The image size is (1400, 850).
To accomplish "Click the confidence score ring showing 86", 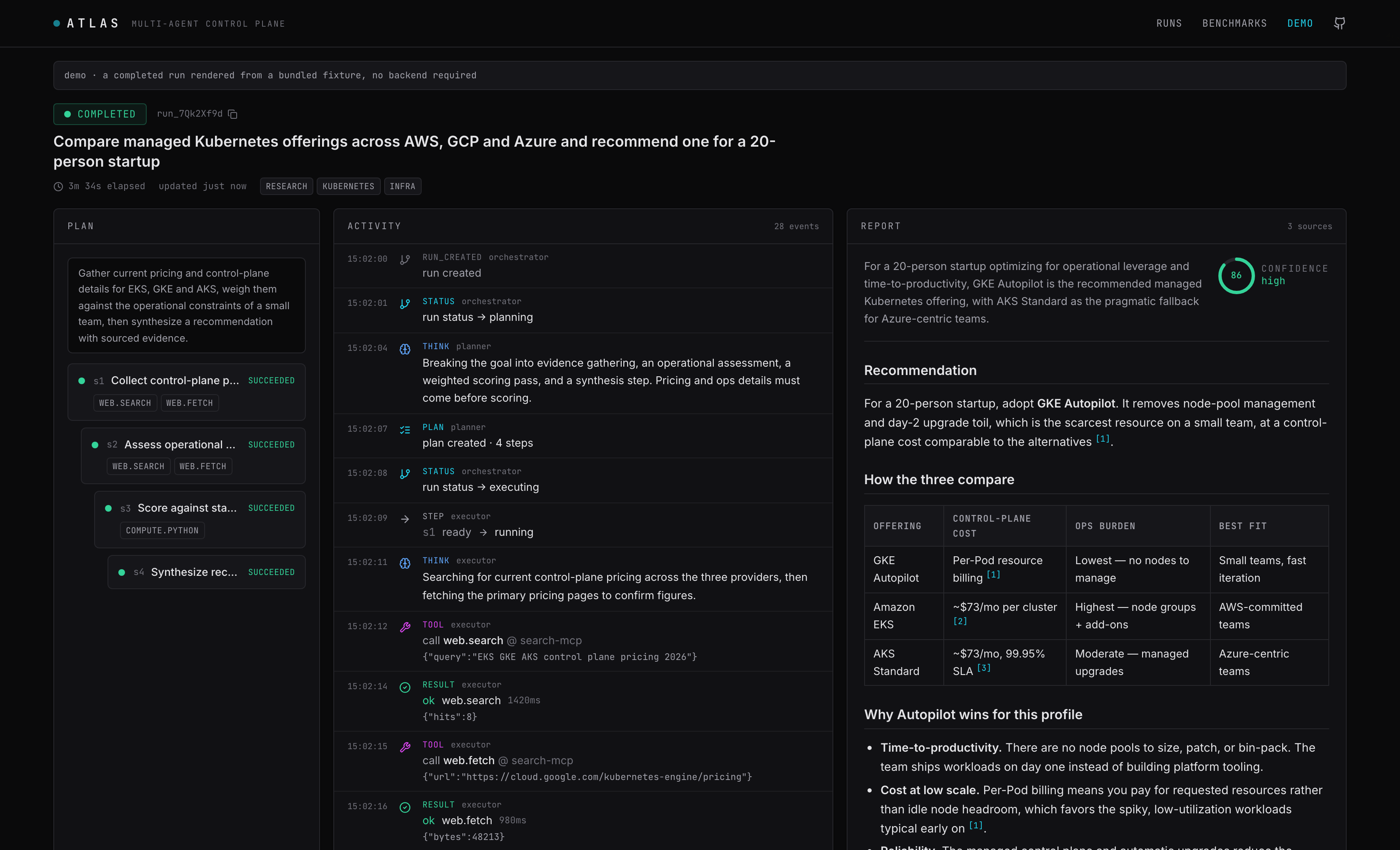I will [1236, 275].
